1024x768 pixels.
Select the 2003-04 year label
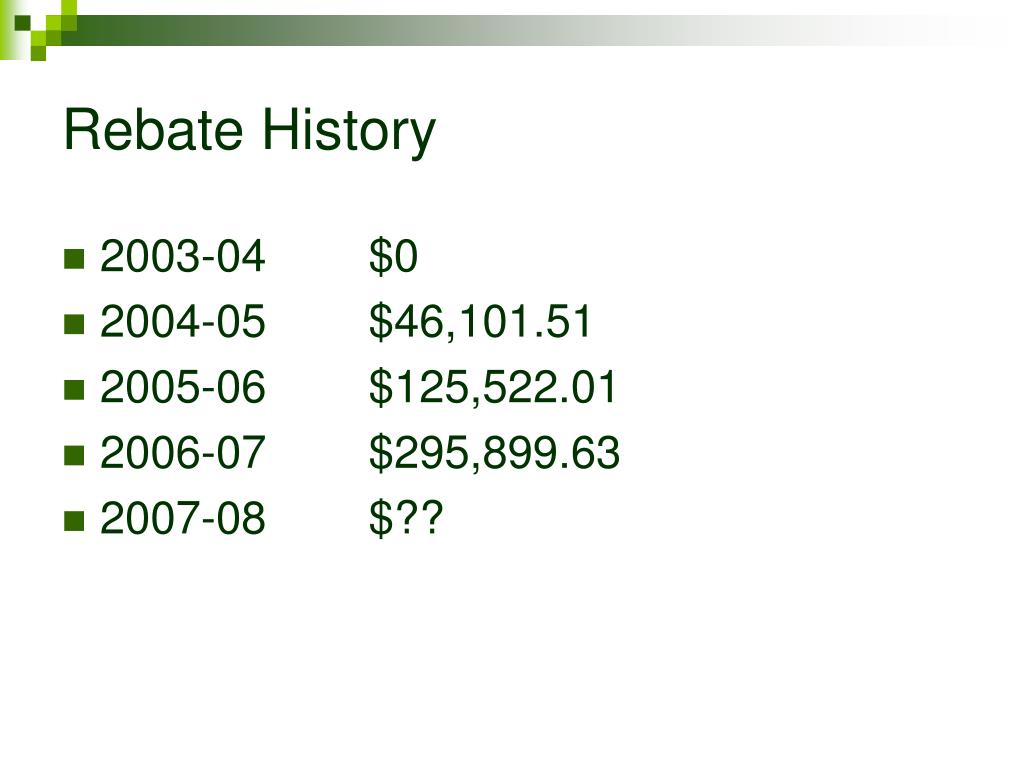click(x=182, y=255)
